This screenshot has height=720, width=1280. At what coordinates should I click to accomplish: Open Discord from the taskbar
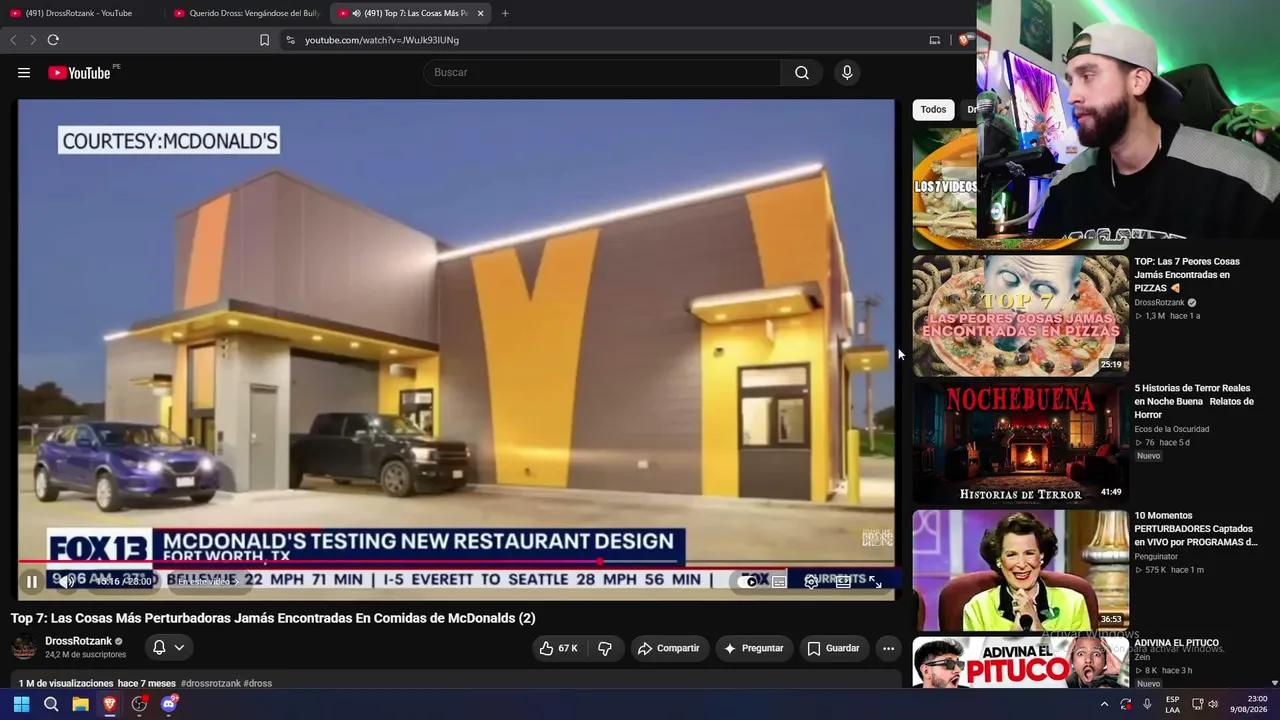coord(169,704)
